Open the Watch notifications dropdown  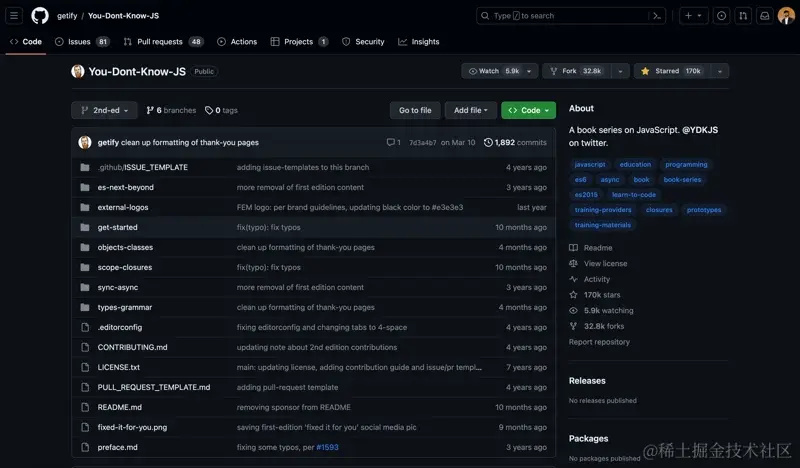click(500, 71)
